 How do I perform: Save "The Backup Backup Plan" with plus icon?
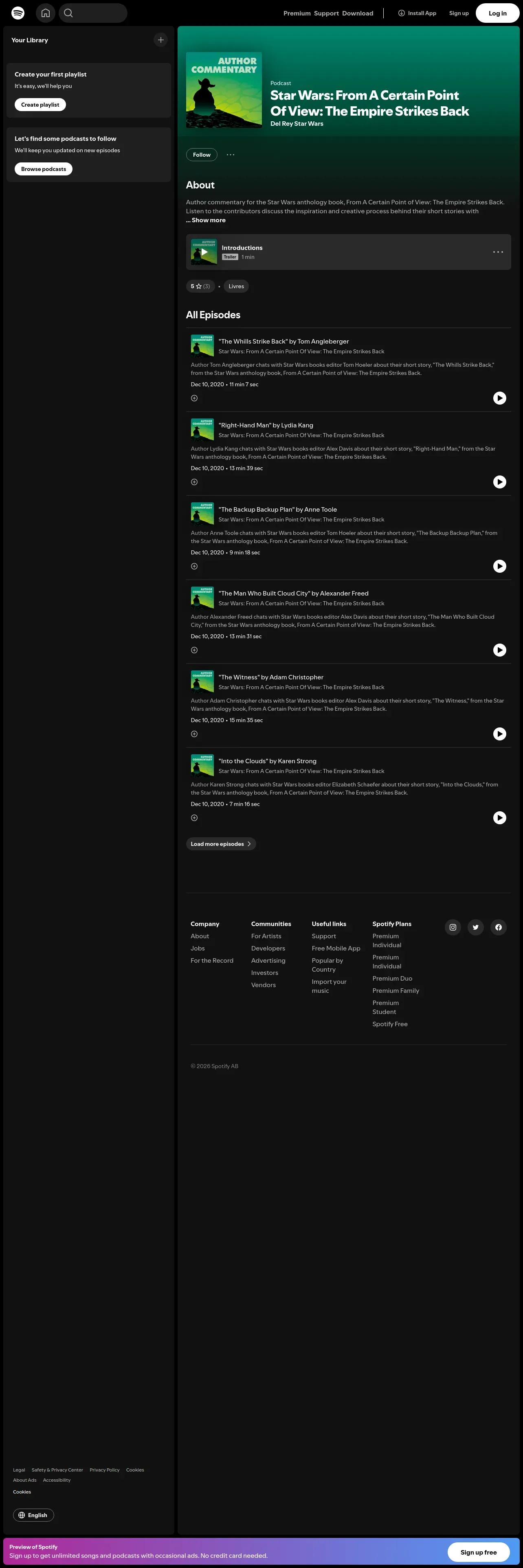click(194, 566)
